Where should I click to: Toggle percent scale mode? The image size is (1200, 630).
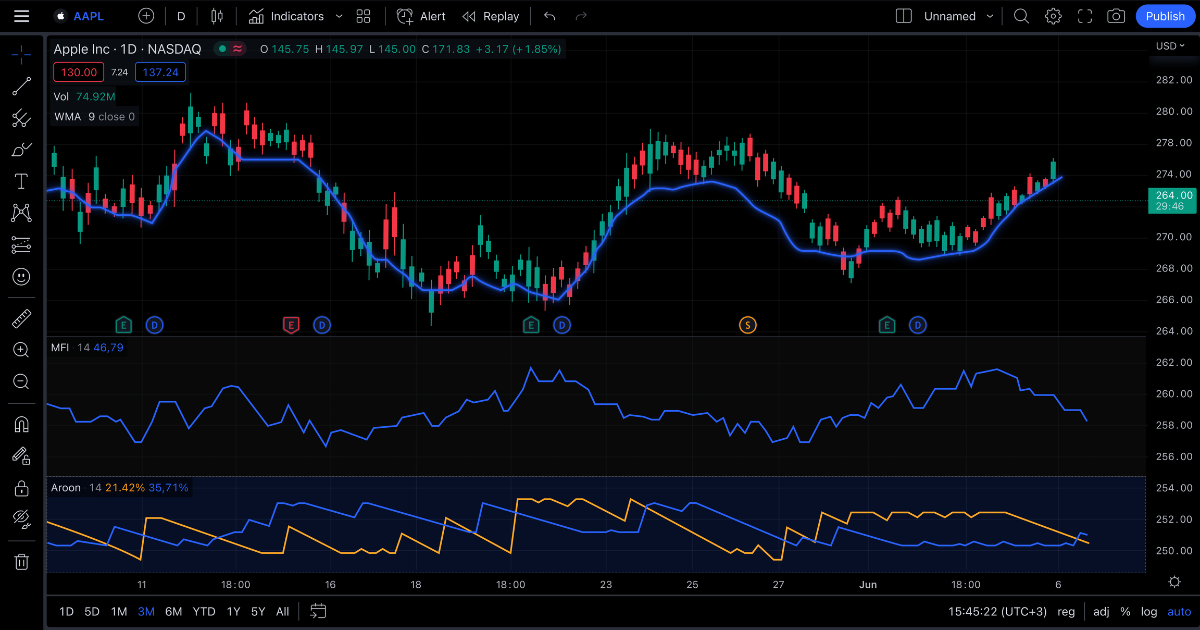point(1125,611)
